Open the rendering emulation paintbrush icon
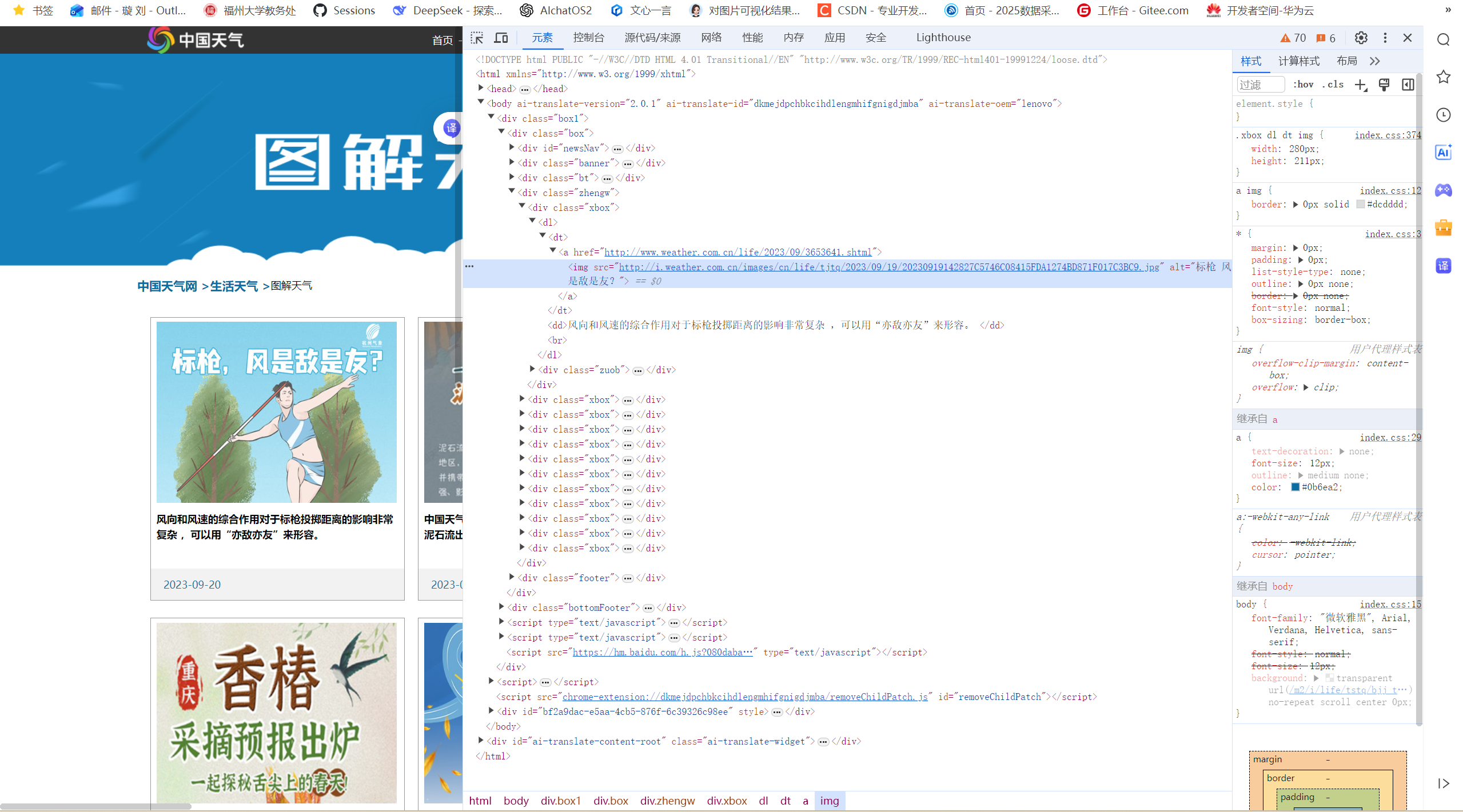Viewport: 1463px width, 812px height. coord(1384,85)
